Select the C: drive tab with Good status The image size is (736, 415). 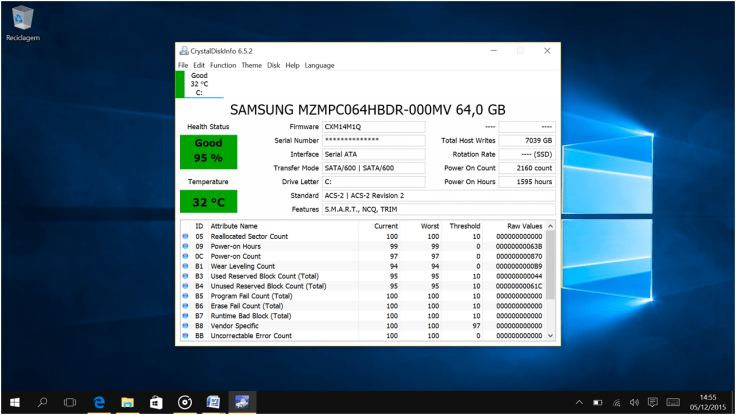tap(199, 84)
